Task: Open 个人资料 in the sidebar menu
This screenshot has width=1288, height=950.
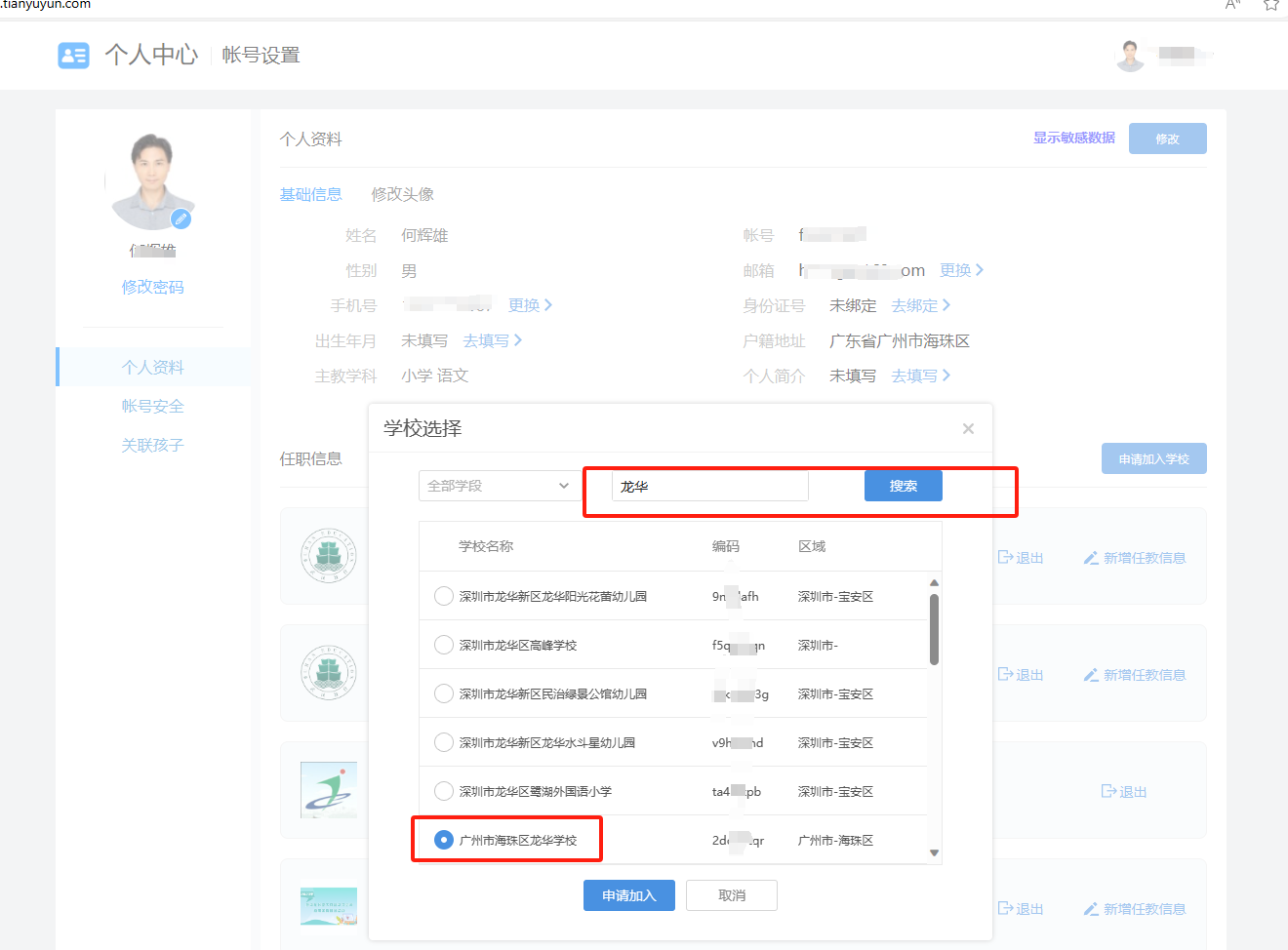Action: point(153,367)
